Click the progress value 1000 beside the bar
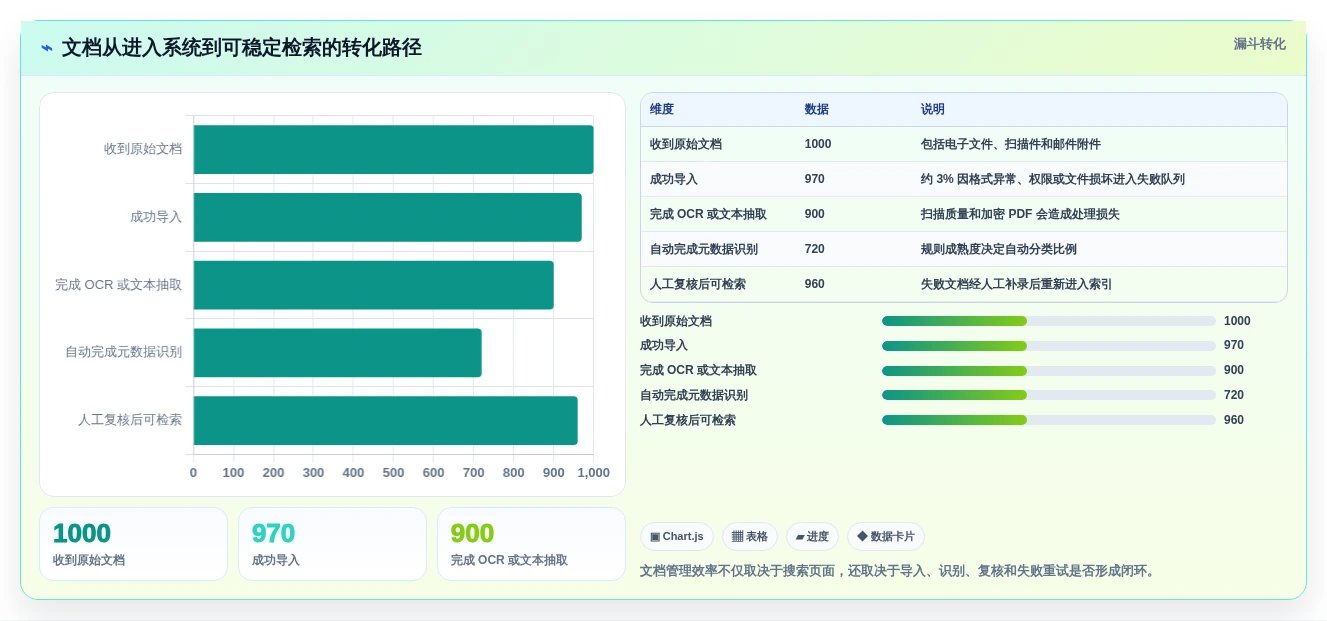Screen dimensions: 1327x621 pyautogui.click(x=1237, y=321)
